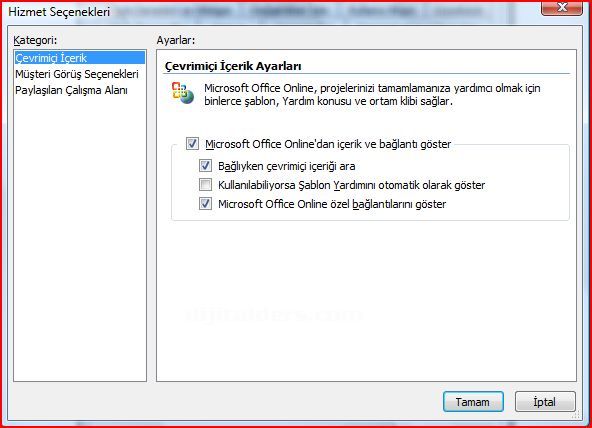Click the Kategori: label
This screenshot has height=428, width=592.
tap(35, 40)
